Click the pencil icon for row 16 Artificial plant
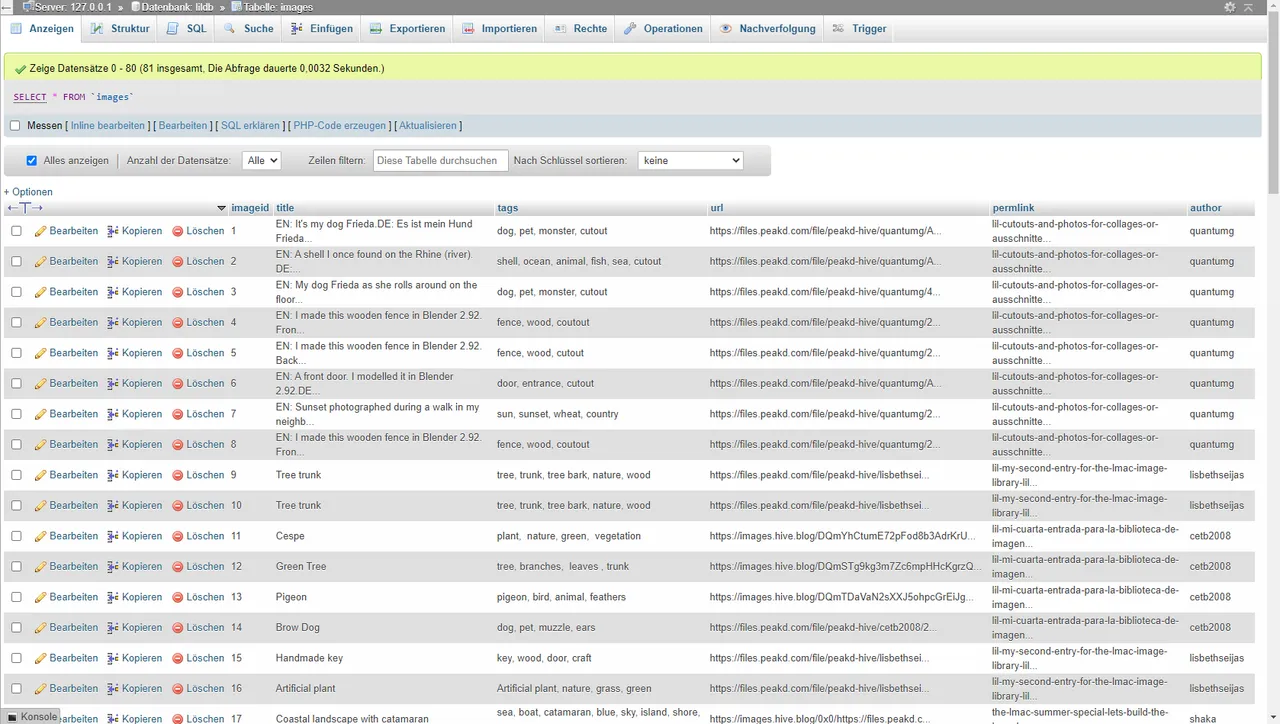This screenshot has width=1280, height=724. pyautogui.click(x=41, y=688)
